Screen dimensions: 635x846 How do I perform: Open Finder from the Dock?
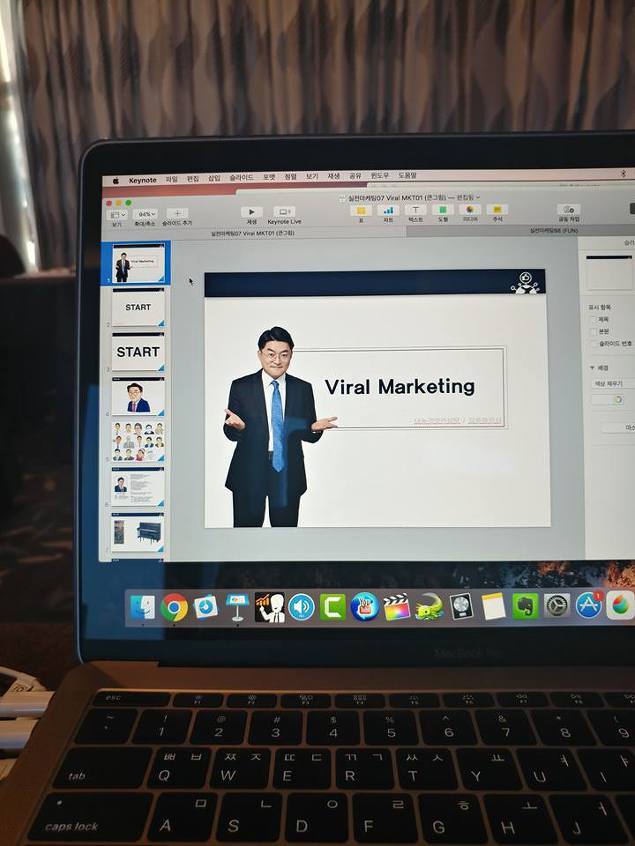pyautogui.click(x=143, y=608)
